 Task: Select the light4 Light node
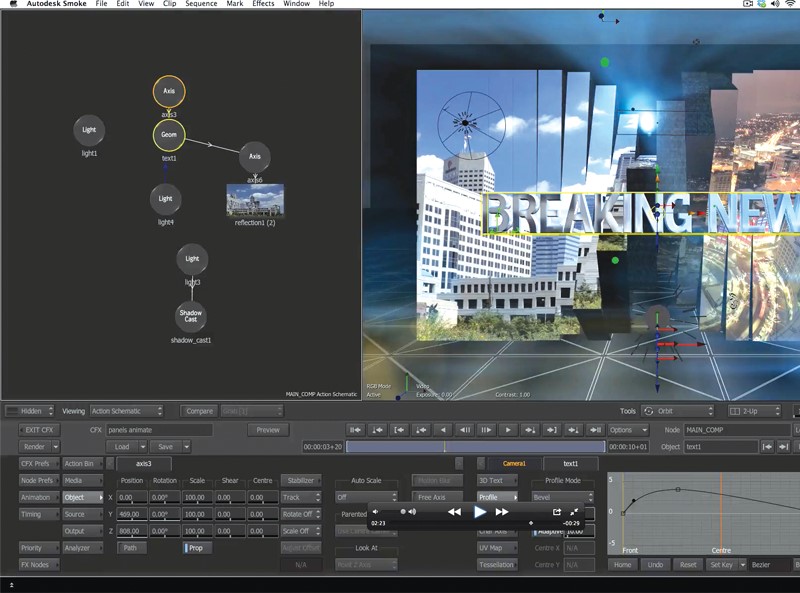point(165,199)
